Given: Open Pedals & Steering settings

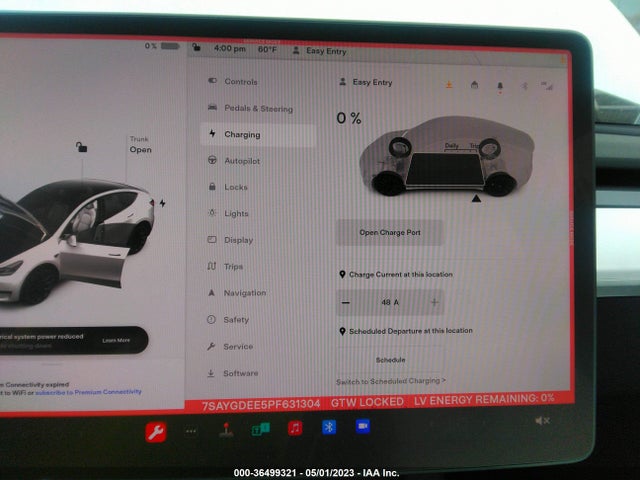Looking at the screenshot, I should [251, 108].
